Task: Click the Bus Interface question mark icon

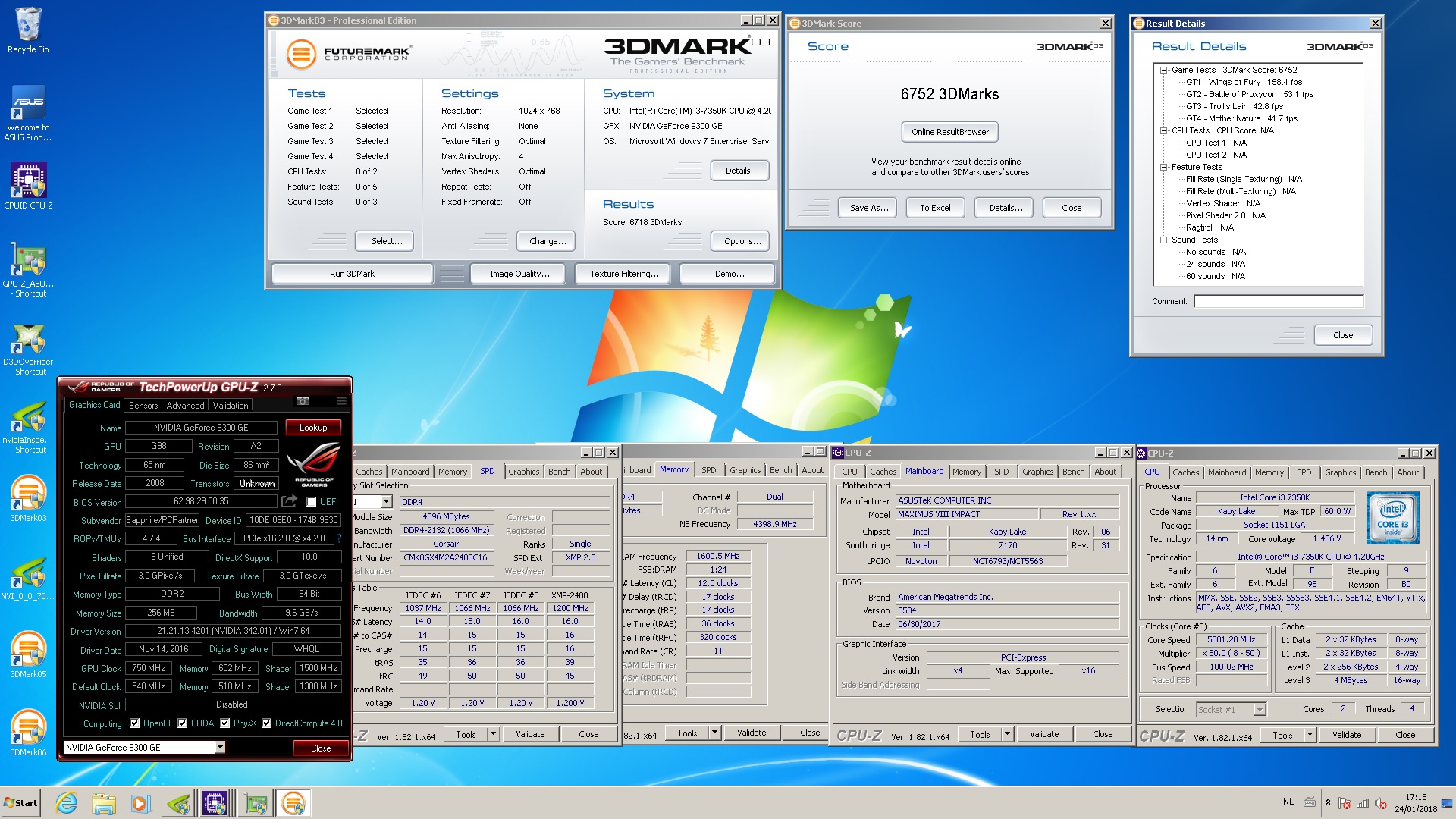Action: [339, 538]
